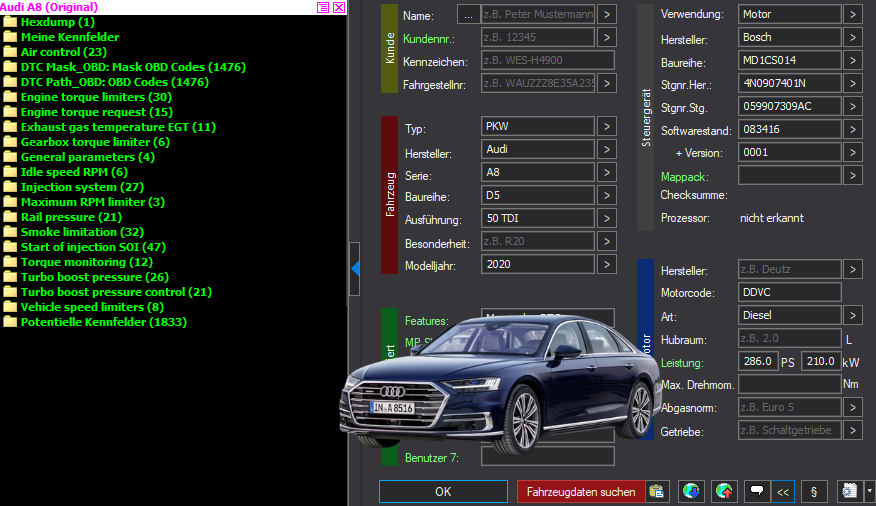Click the Fahrzeugdaten suchen button

581,491
